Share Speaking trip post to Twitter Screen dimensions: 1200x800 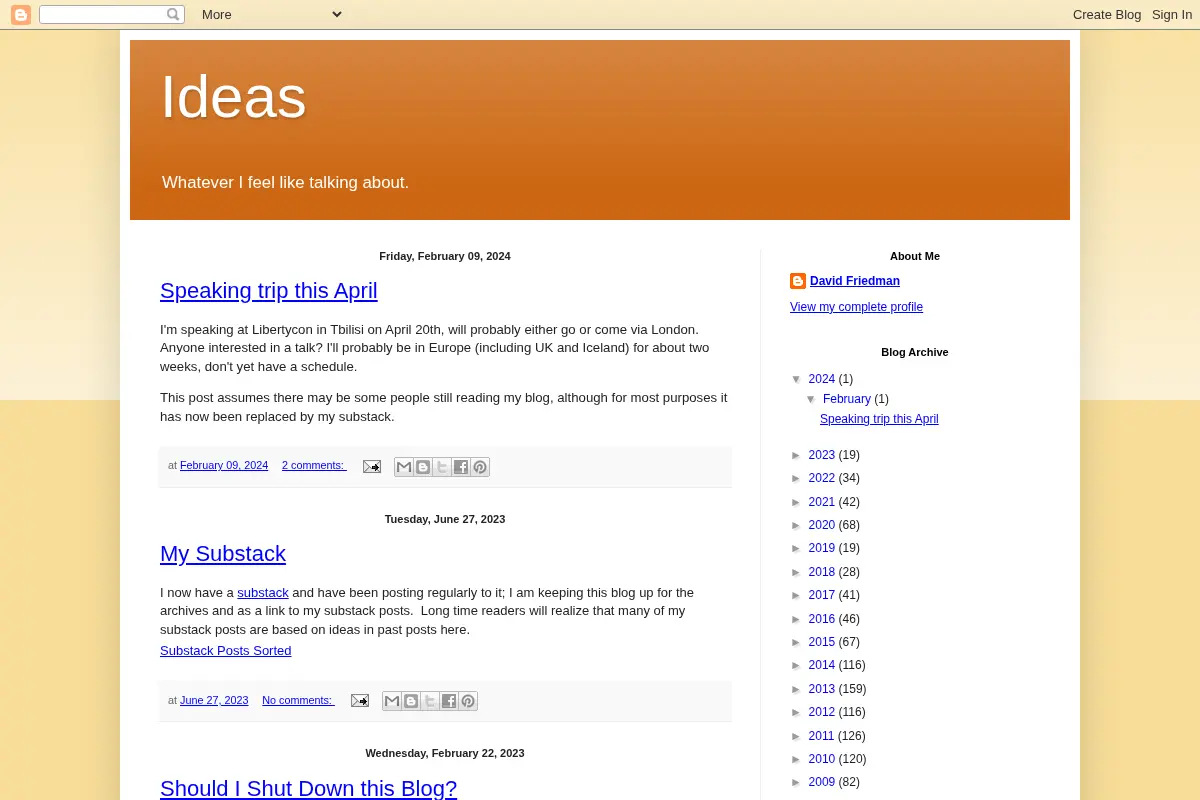coord(442,467)
